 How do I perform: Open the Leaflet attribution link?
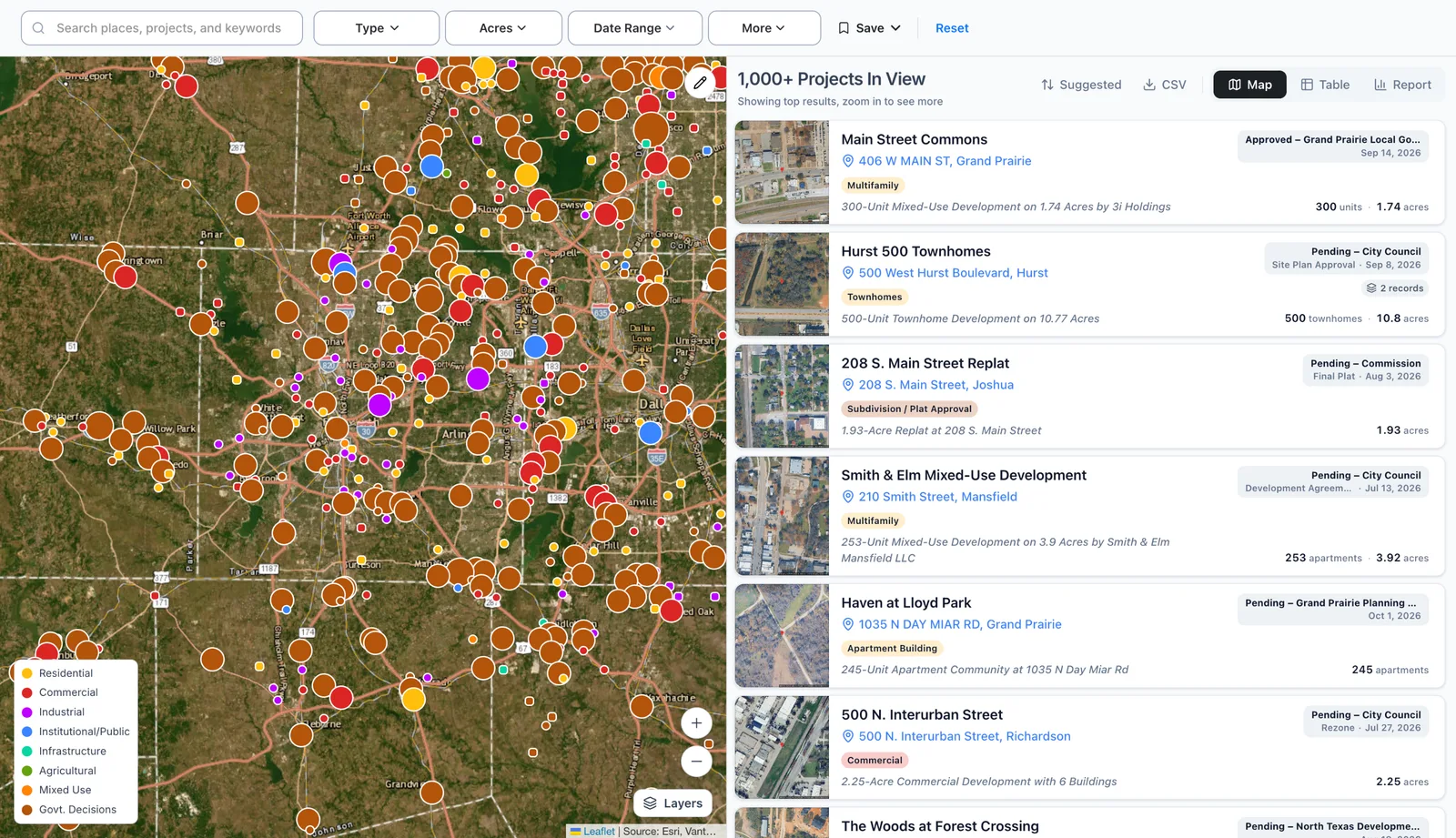[599, 831]
